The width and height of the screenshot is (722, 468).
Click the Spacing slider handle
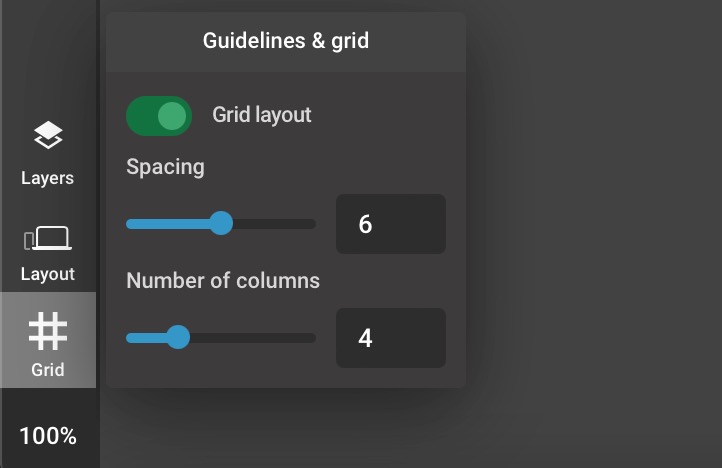pos(221,223)
